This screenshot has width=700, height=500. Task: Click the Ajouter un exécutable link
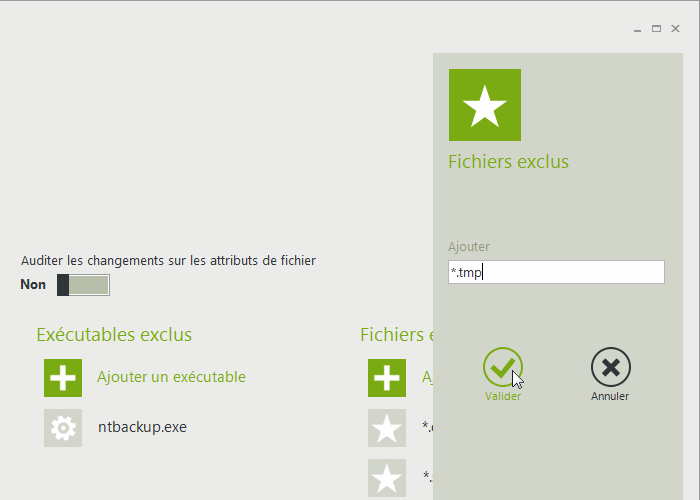click(171, 377)
